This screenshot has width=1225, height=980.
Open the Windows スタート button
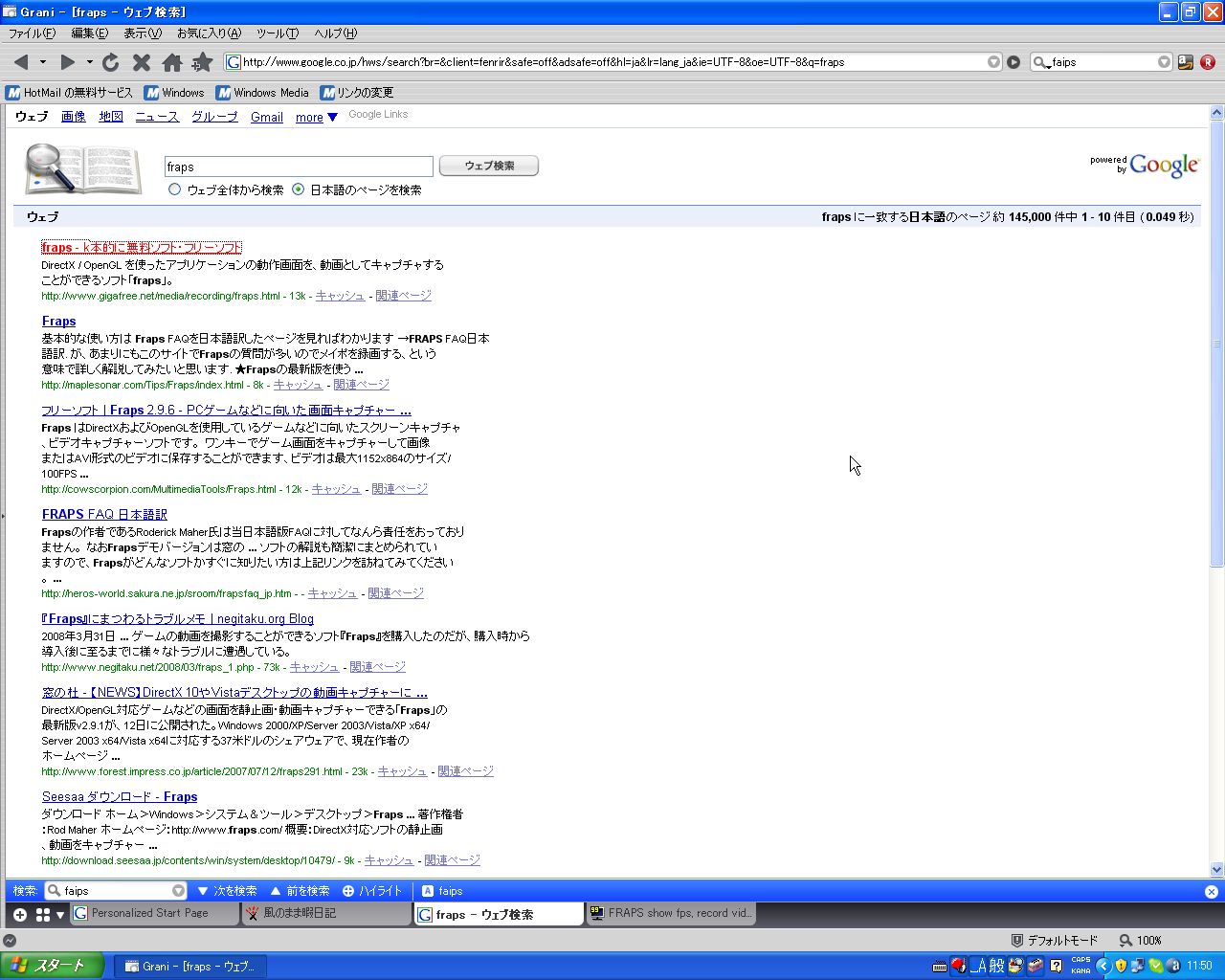pos(53,966)
